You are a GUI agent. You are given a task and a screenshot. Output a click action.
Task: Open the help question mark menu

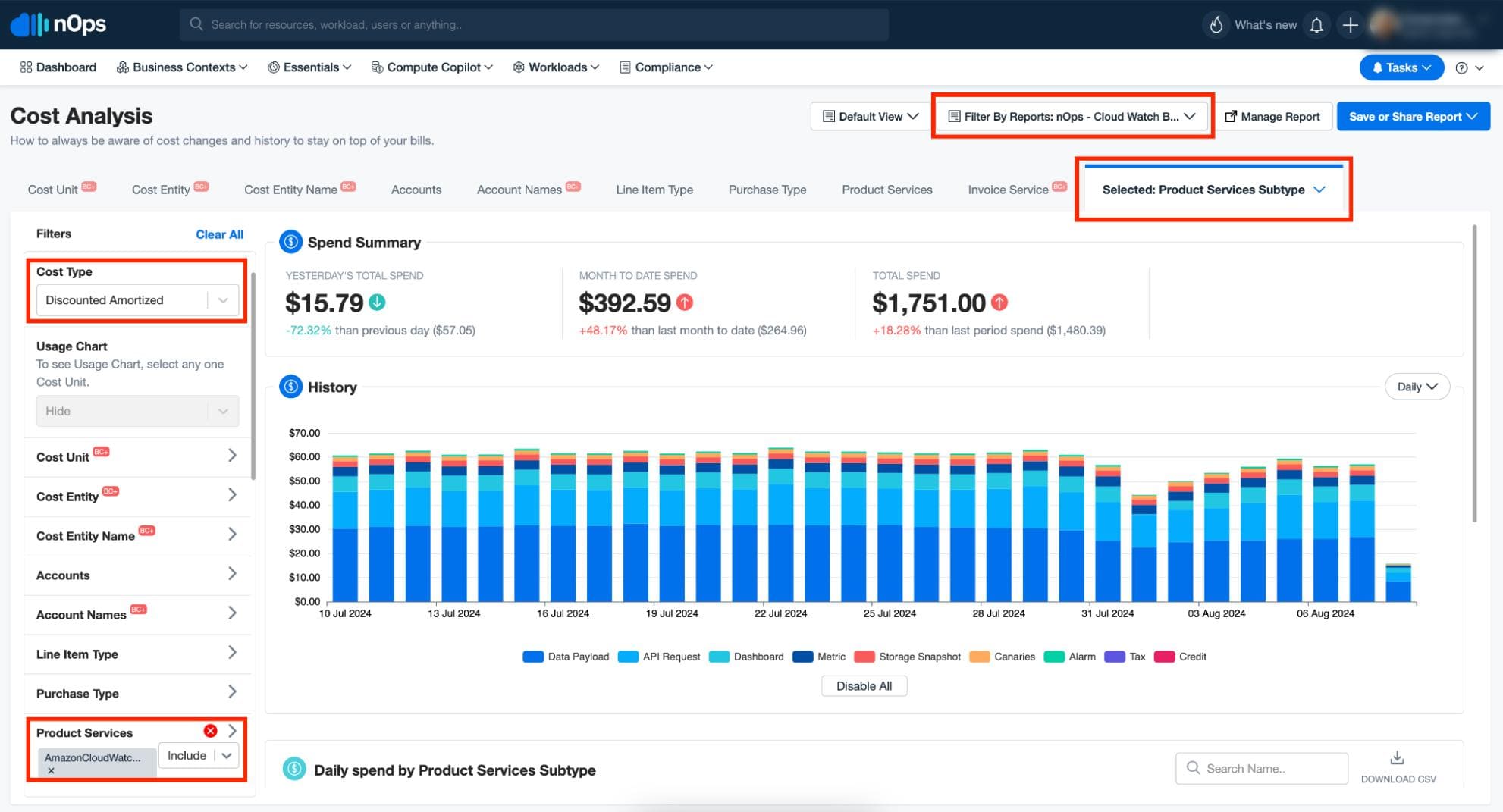[x=1462, y=67]
